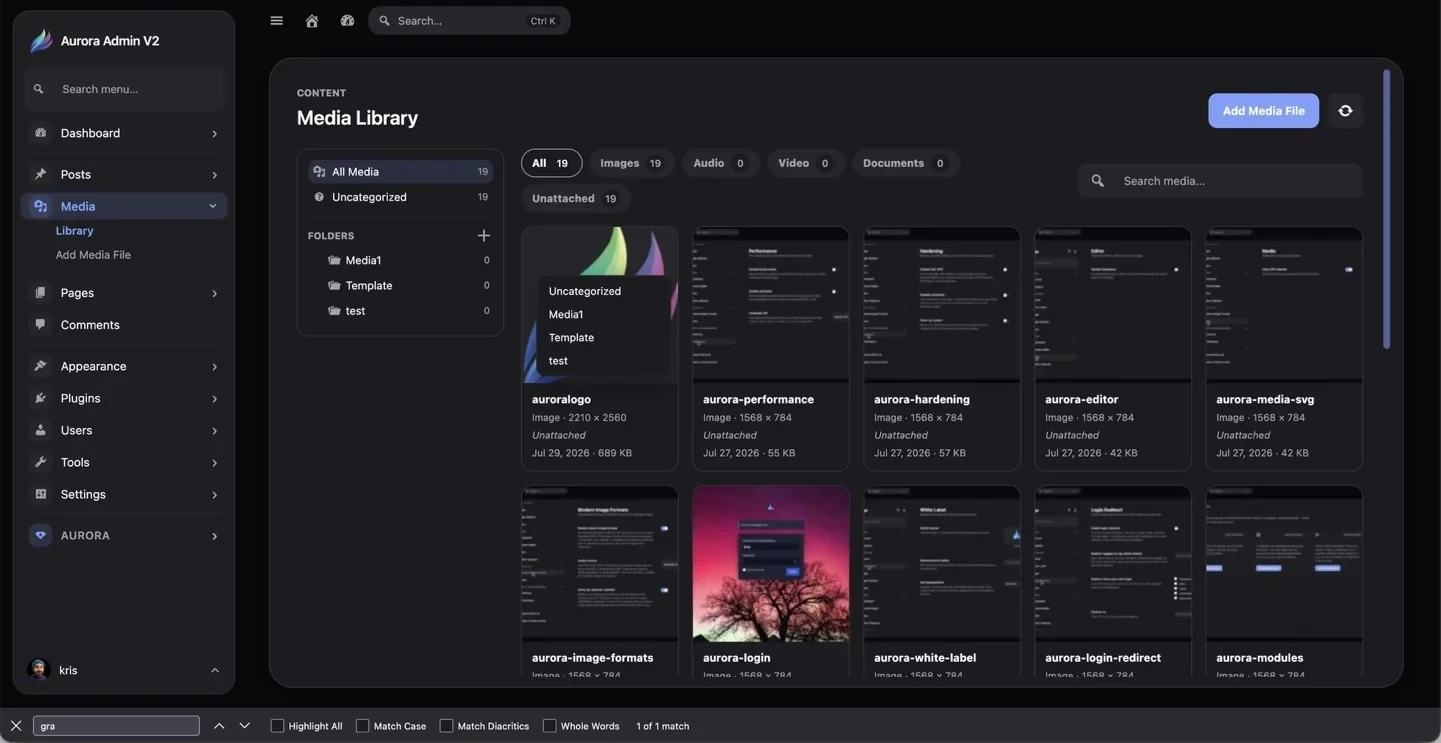This screenshot has width=1441, height=743.
Task: Click the Appearance brush icon
Action: 41,366
